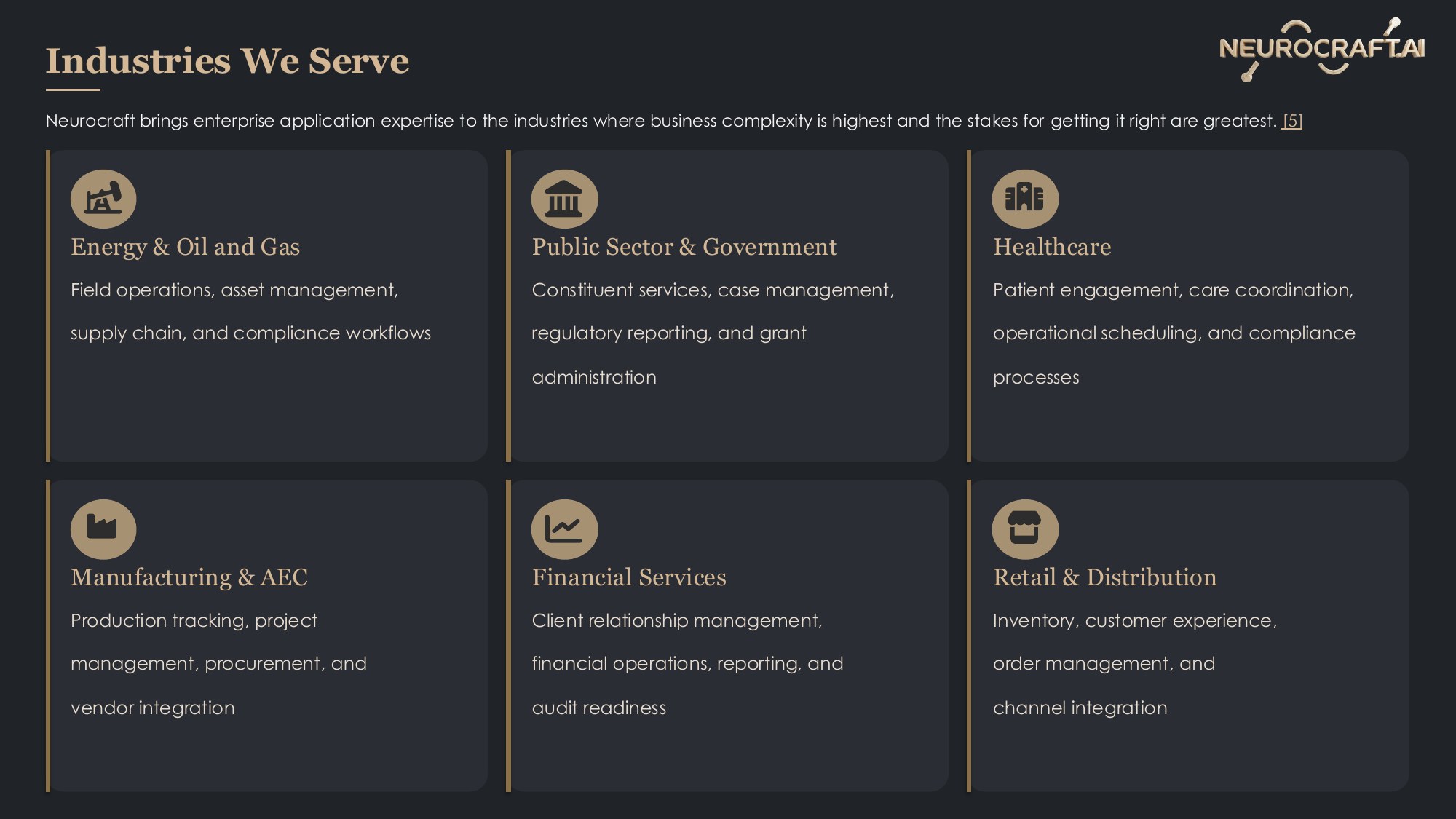
Task: Click the storefront icon for Retail
Action: click(x=1025, y=529)
